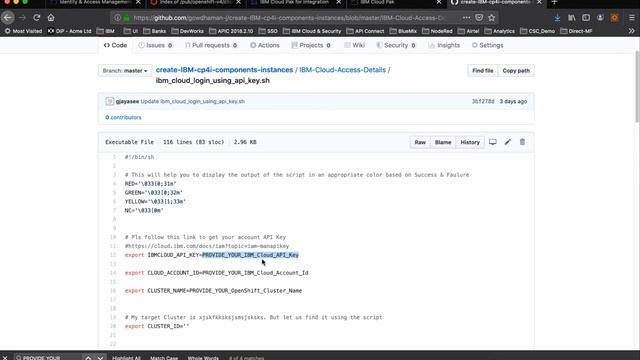Screen dimensions: 640x360
Task: Open the Blame view
Action: click(443, 142)
